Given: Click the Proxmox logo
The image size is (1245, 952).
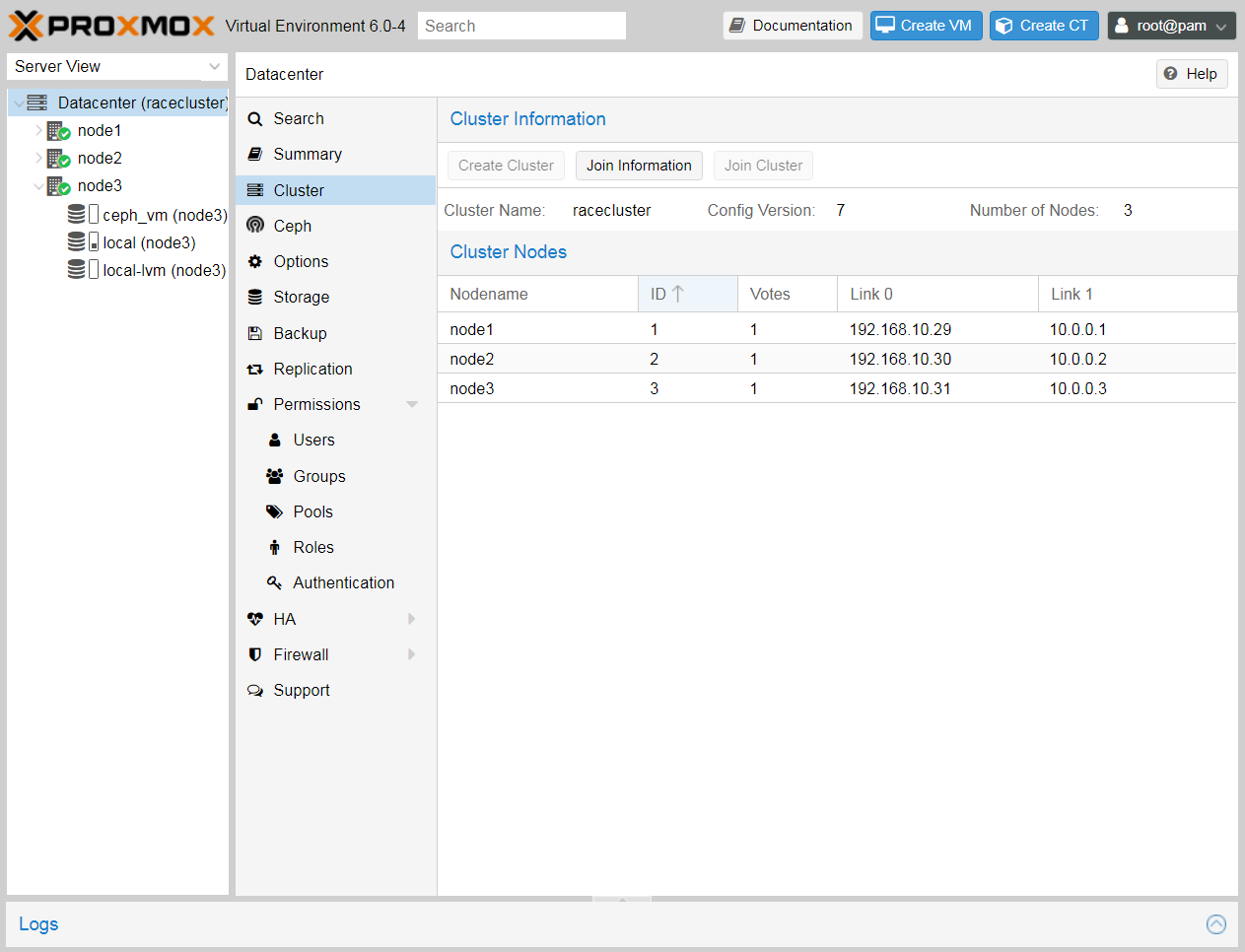Looking at the screenshot, I should tap(111, 26).
